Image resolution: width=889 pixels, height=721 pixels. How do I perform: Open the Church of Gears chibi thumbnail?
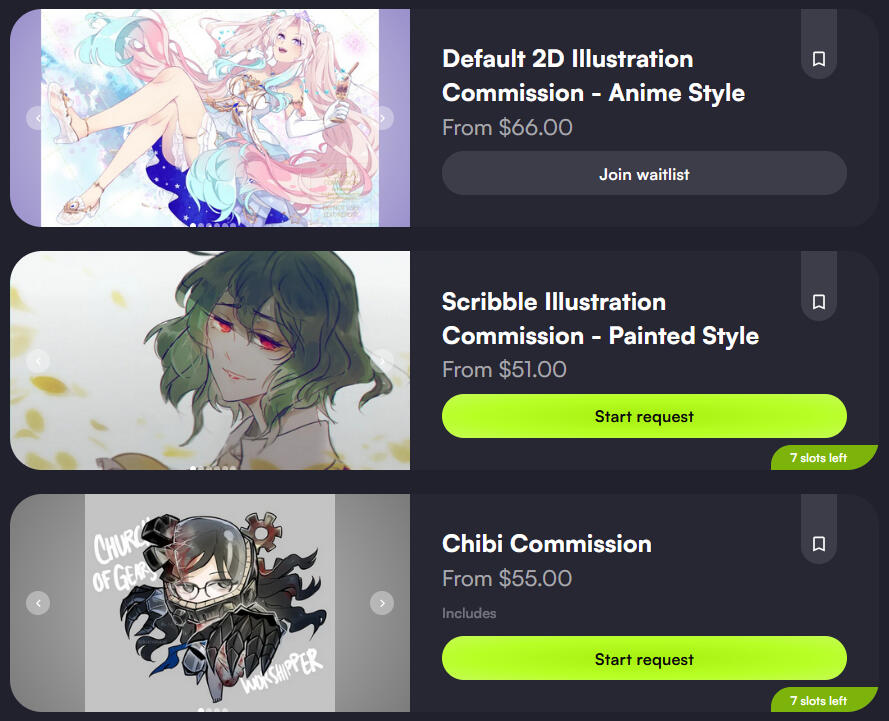(210, 603)
